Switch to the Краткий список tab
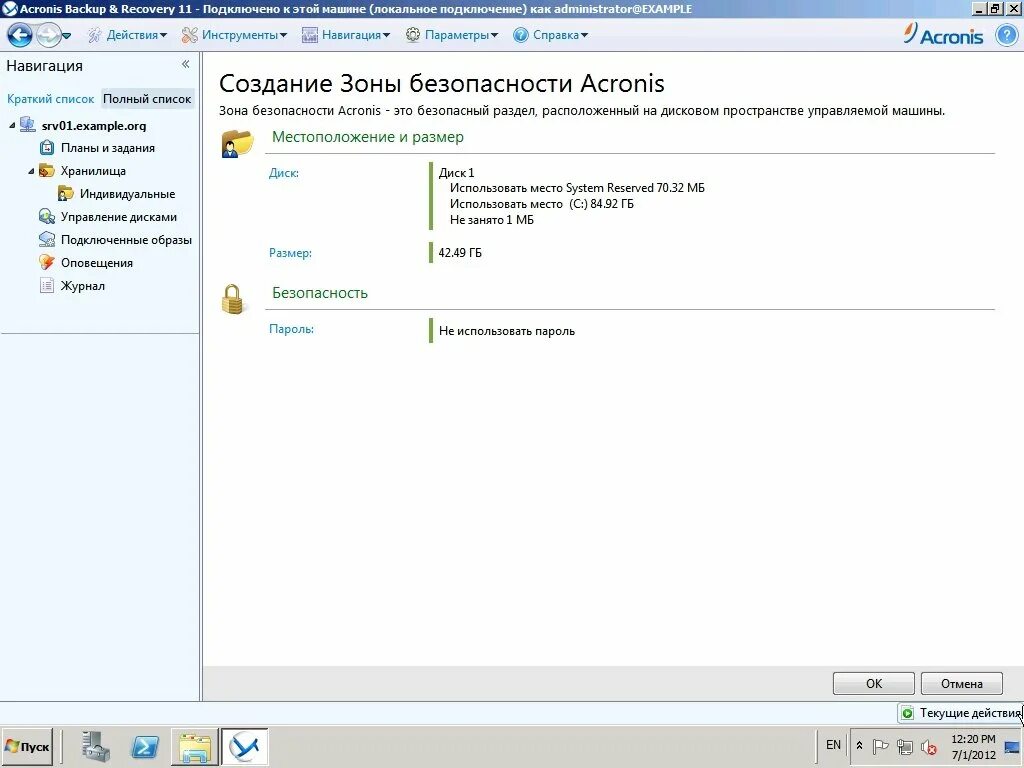This screenshot has width=1024, height=768. point(50,99)
